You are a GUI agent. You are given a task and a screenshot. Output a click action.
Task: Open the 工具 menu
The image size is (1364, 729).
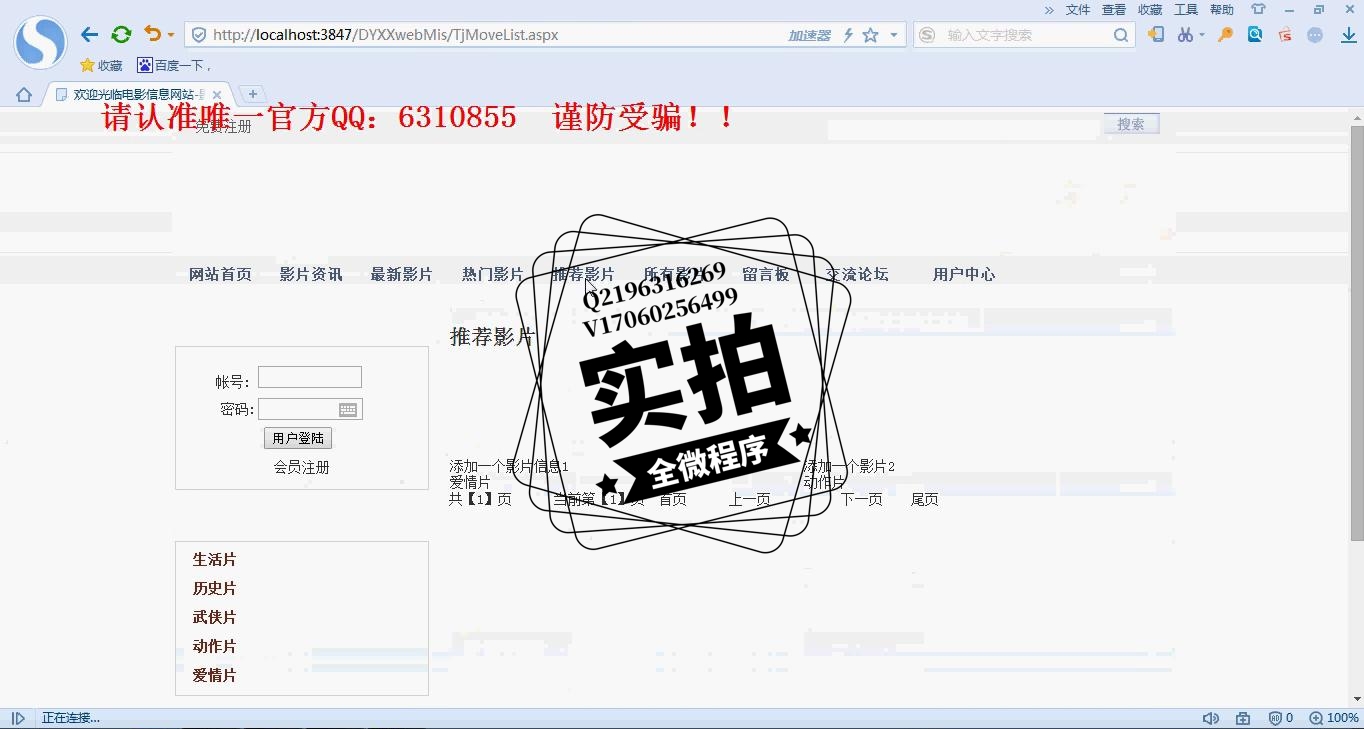(1186, 10)
